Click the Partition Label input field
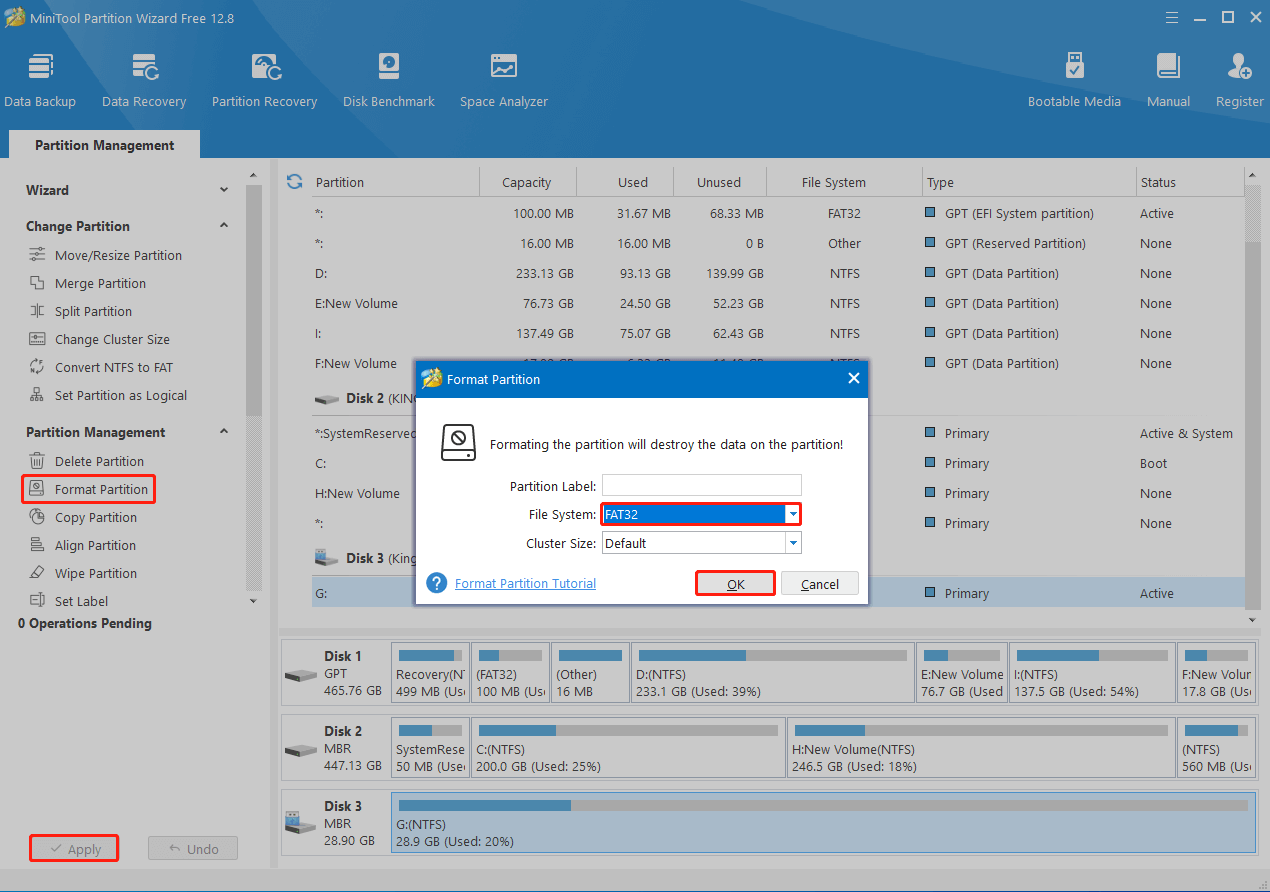The width and height of the screenshot is (1270, 892). [x=702, y=486]
